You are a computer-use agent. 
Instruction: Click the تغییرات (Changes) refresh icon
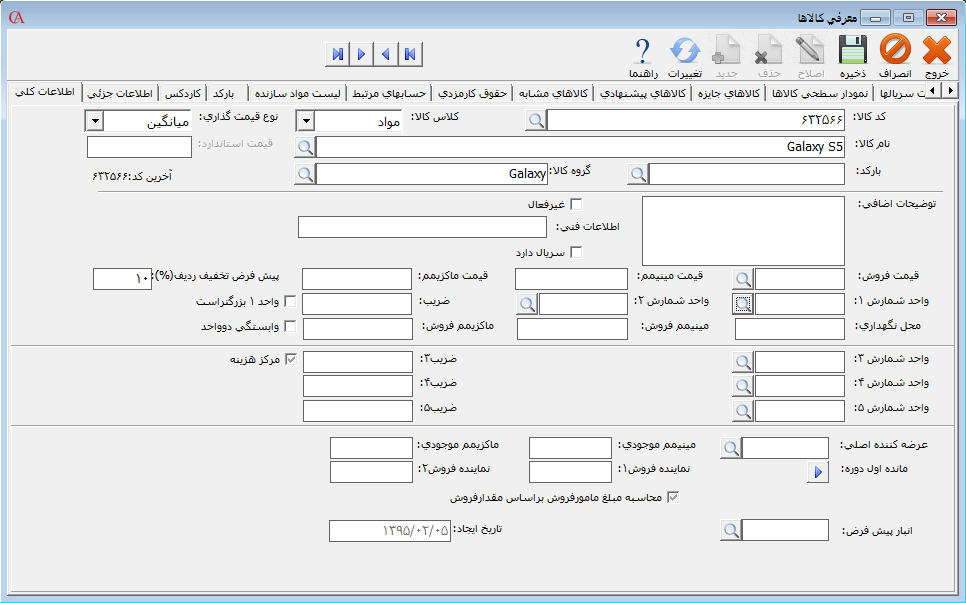(685, 56)
